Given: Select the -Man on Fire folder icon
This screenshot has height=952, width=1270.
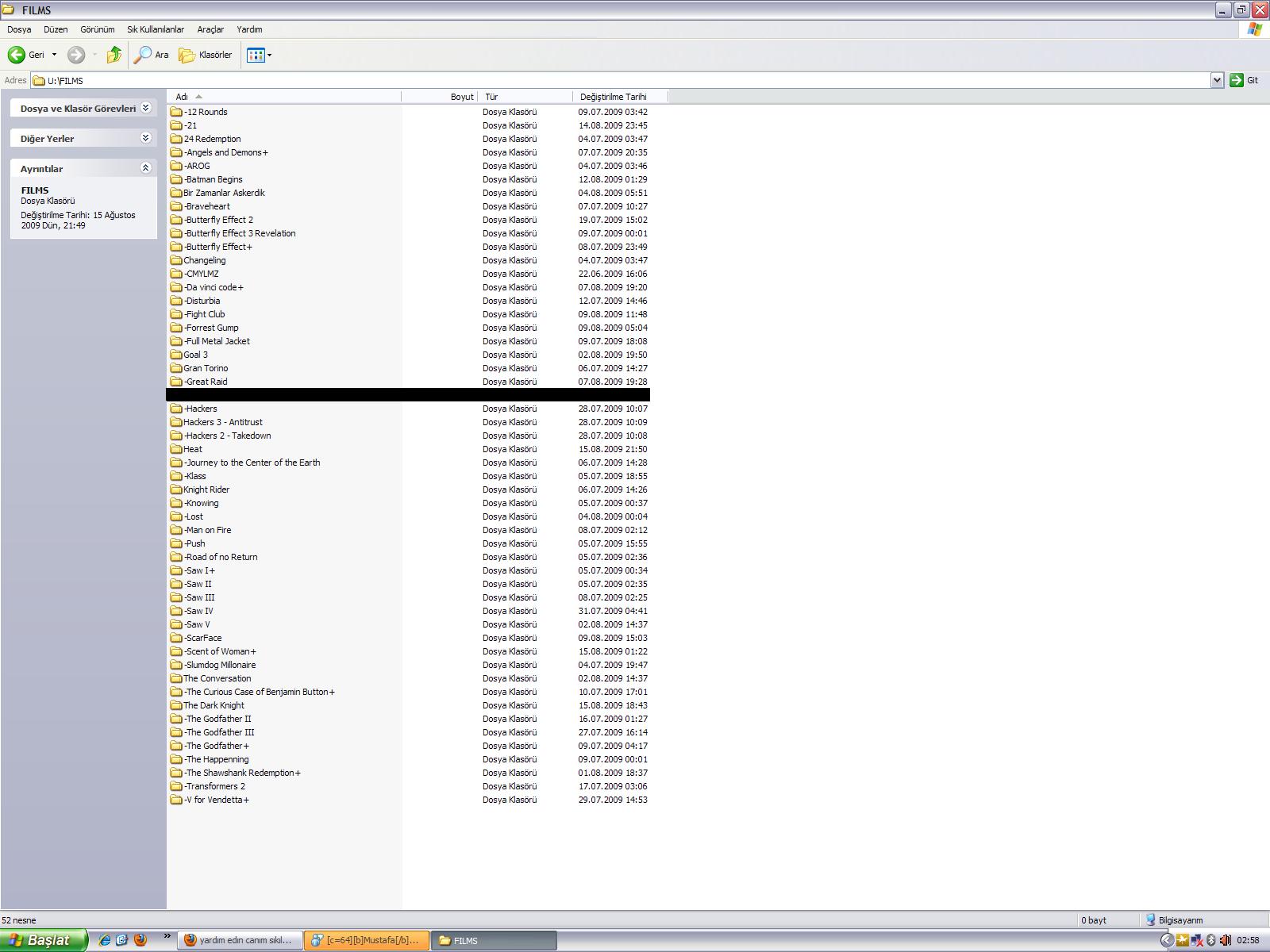Looking at the screenshot, I should (176, 530).
